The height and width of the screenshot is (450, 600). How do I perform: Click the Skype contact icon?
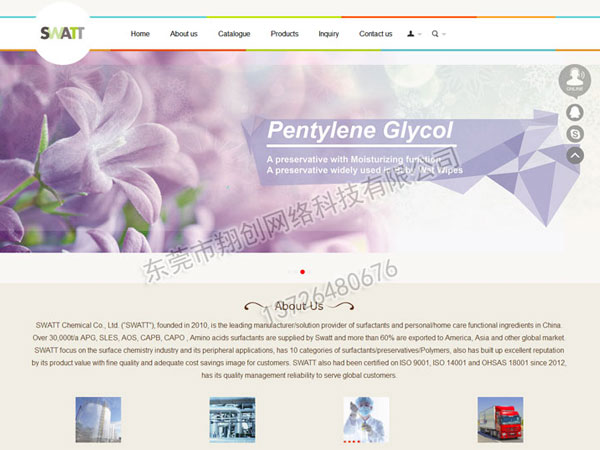[575, 134]
